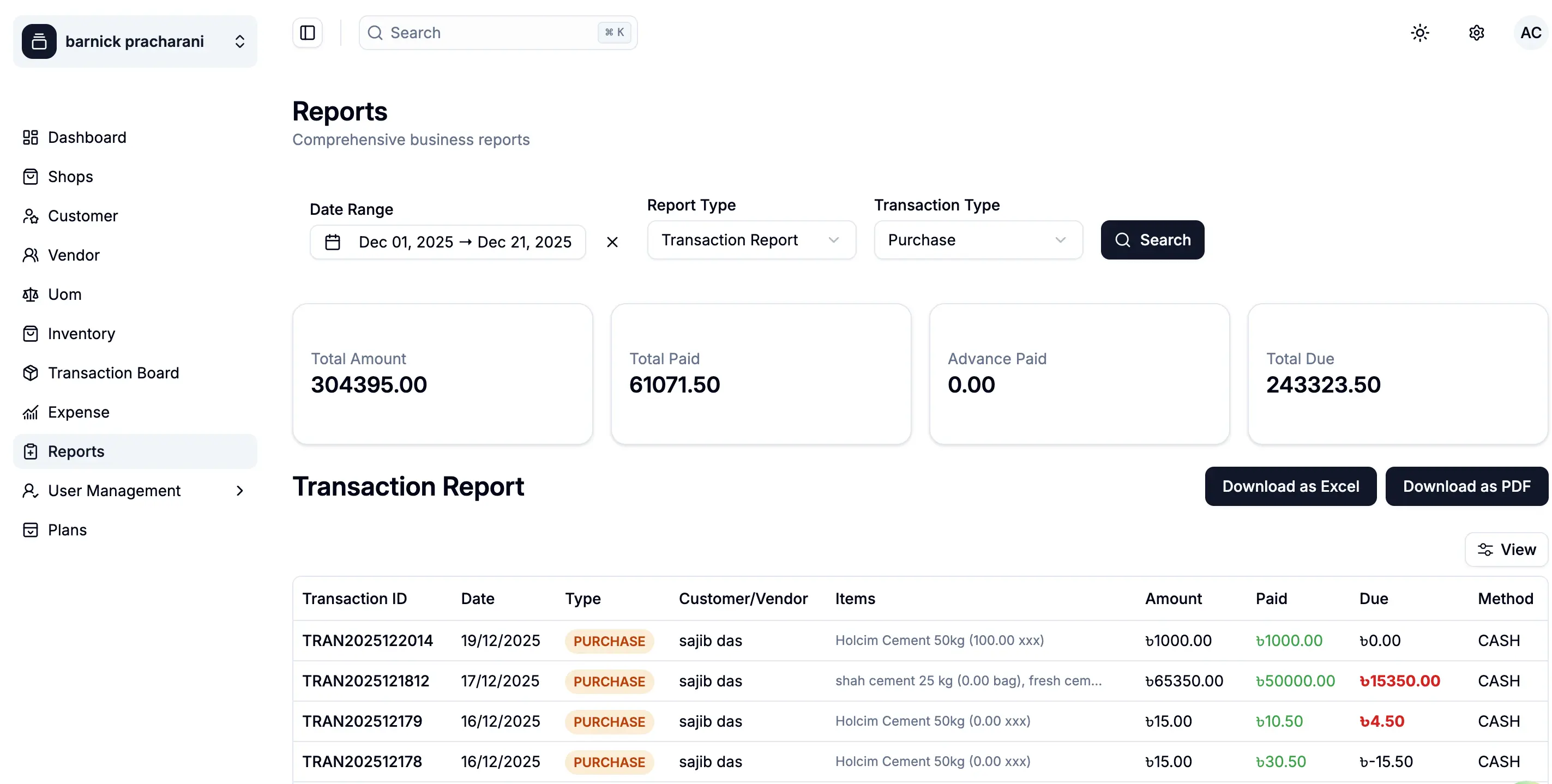1552x784 pixels.
Task: Expand the User Management submenu
Action: click(240, 491)
